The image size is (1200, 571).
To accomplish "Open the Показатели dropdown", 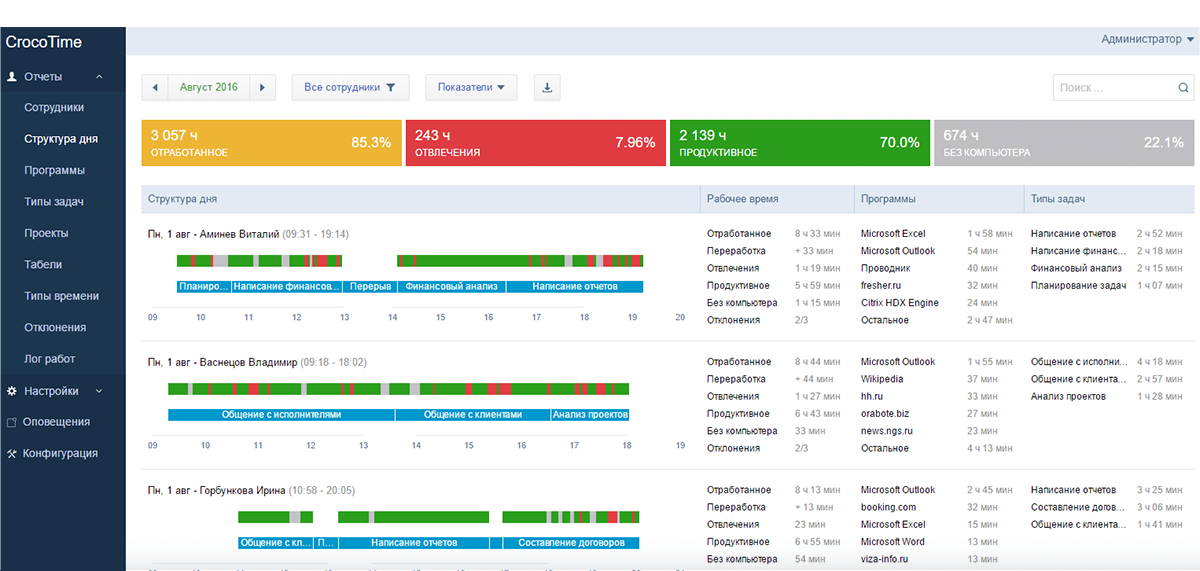I will 470,88.
